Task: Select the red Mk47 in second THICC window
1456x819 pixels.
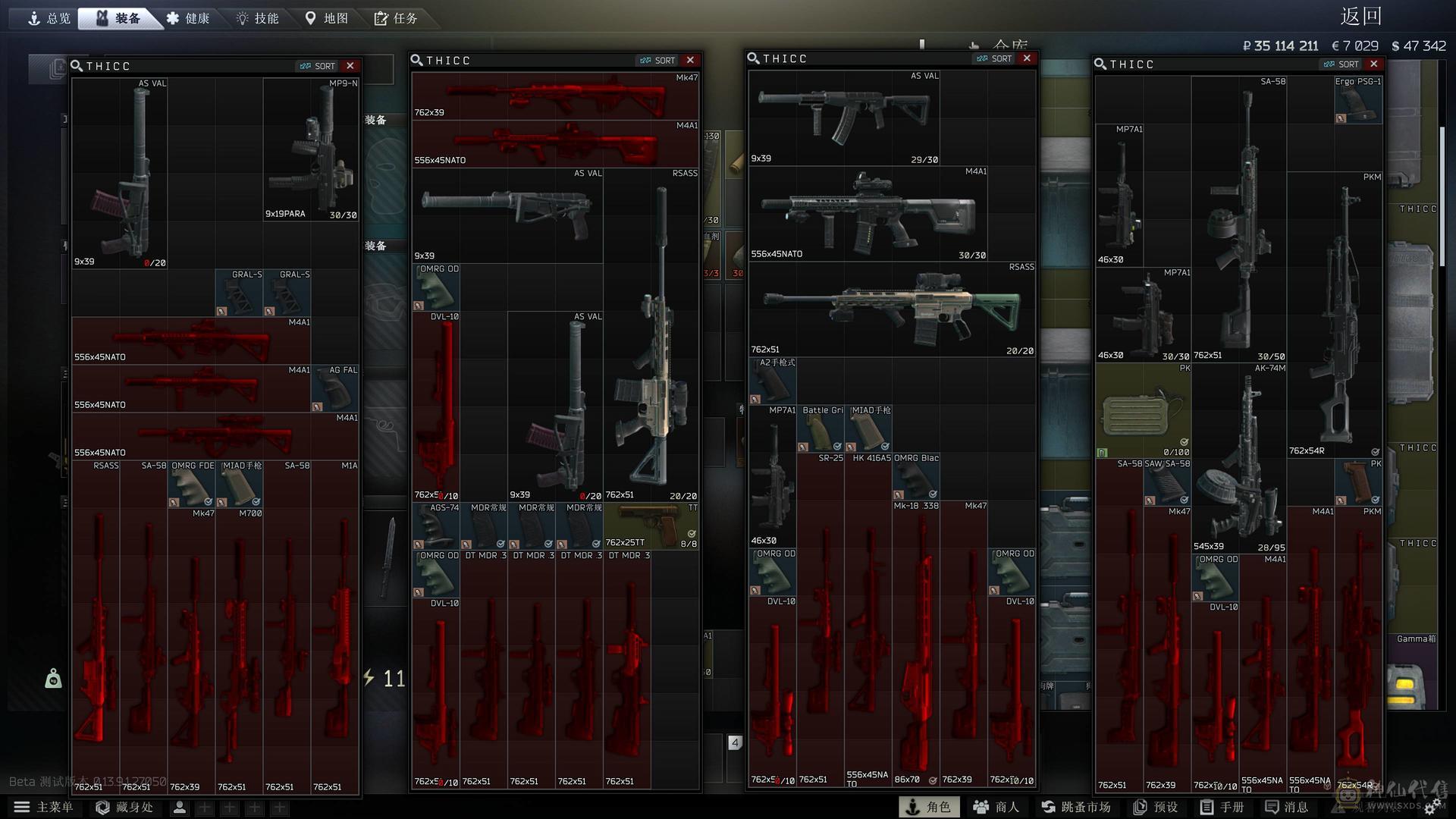Action: (556, 96)
